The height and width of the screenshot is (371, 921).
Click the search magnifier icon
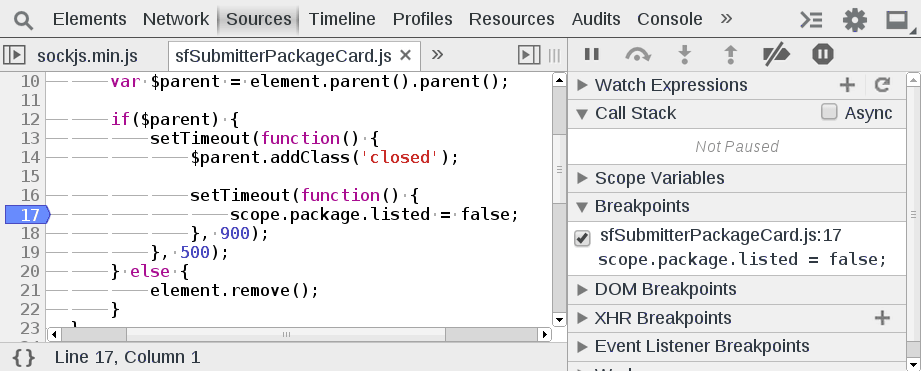pos(23,21)
